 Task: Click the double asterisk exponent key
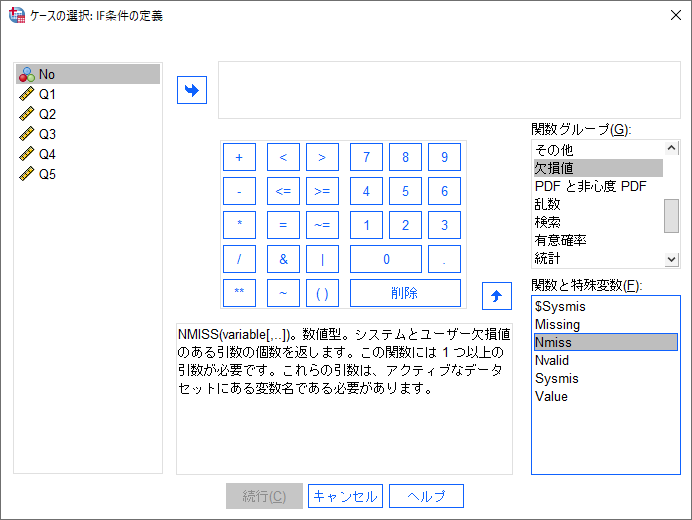pyautogui.click(x=239, y=293)
